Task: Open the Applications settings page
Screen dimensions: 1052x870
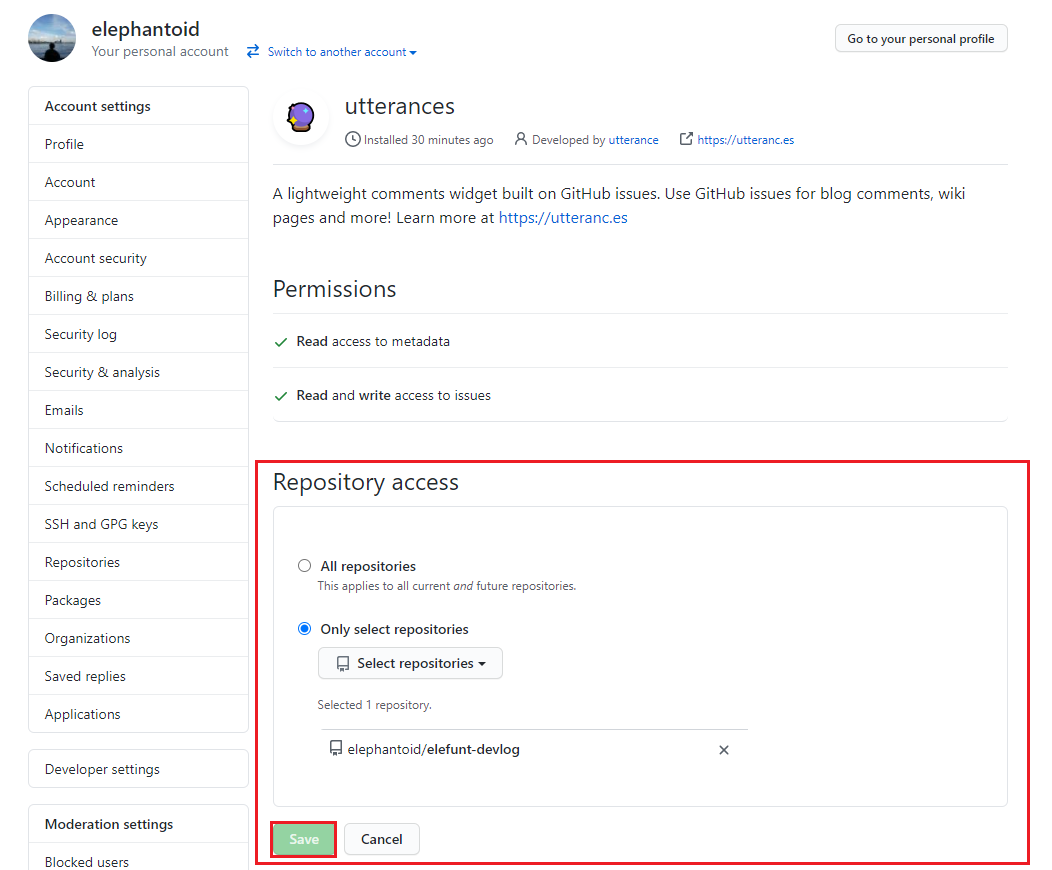Action: pos(82,714)
